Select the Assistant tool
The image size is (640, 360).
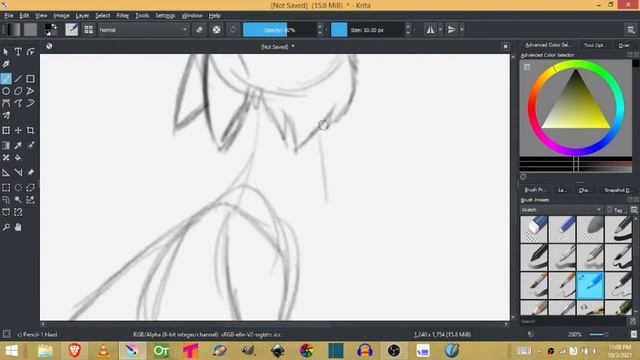click(x=6, y=173)
